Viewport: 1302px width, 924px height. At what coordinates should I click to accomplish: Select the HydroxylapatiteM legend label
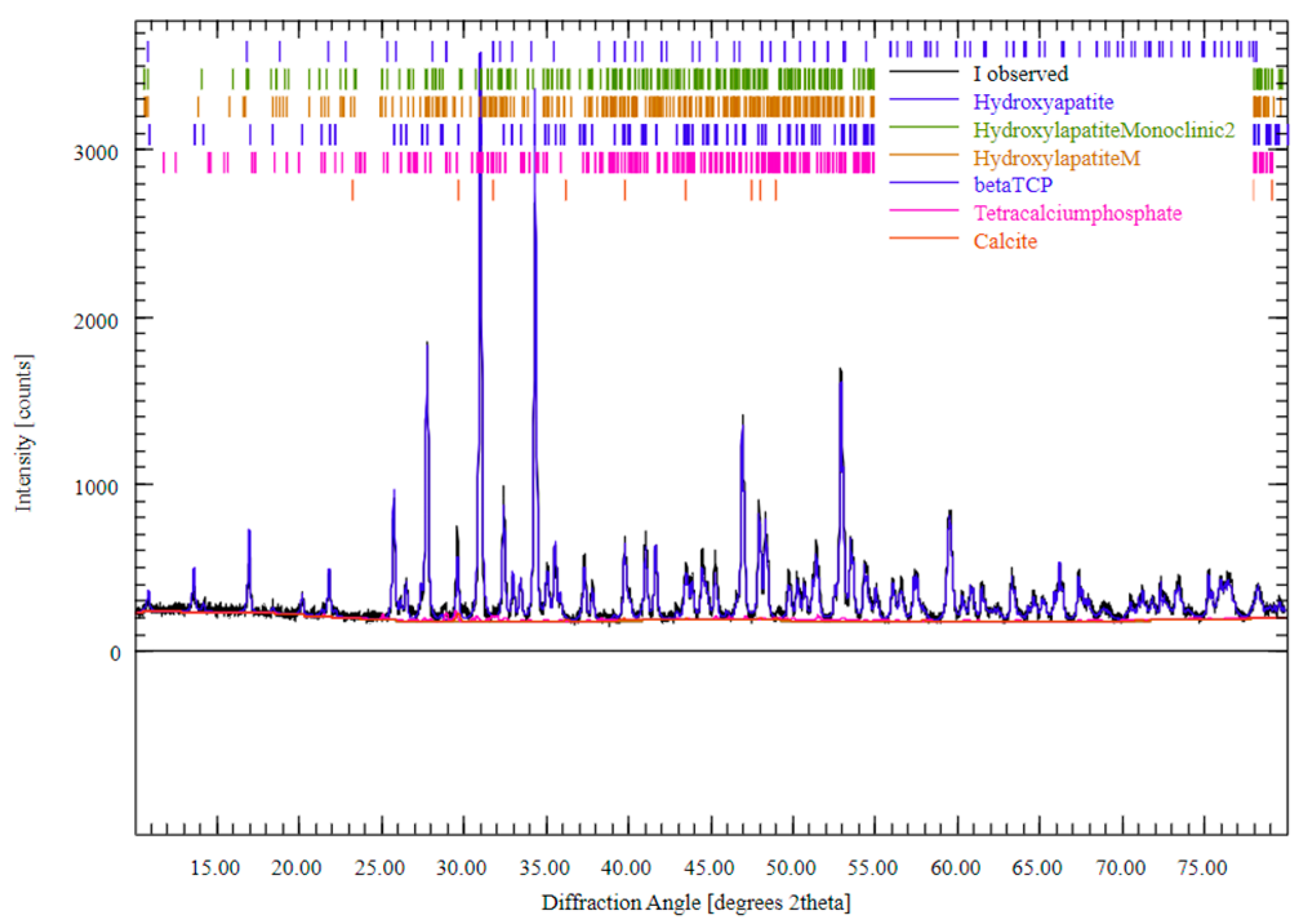pyautogui.click(x=1056, y=158)
